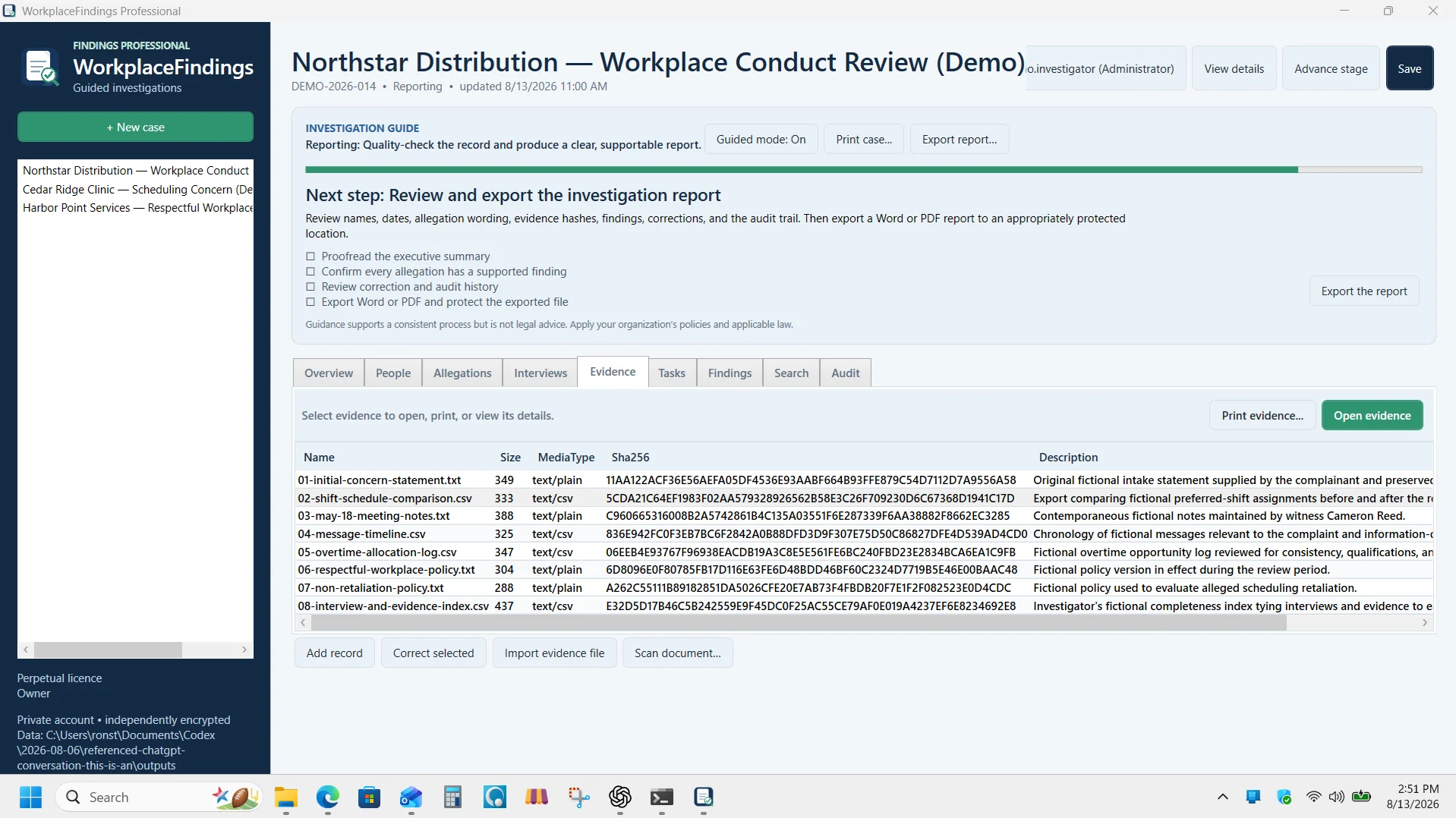Open the blue circular app in taskbar
The image size is (1456, 818).
(x=495, y=797)
